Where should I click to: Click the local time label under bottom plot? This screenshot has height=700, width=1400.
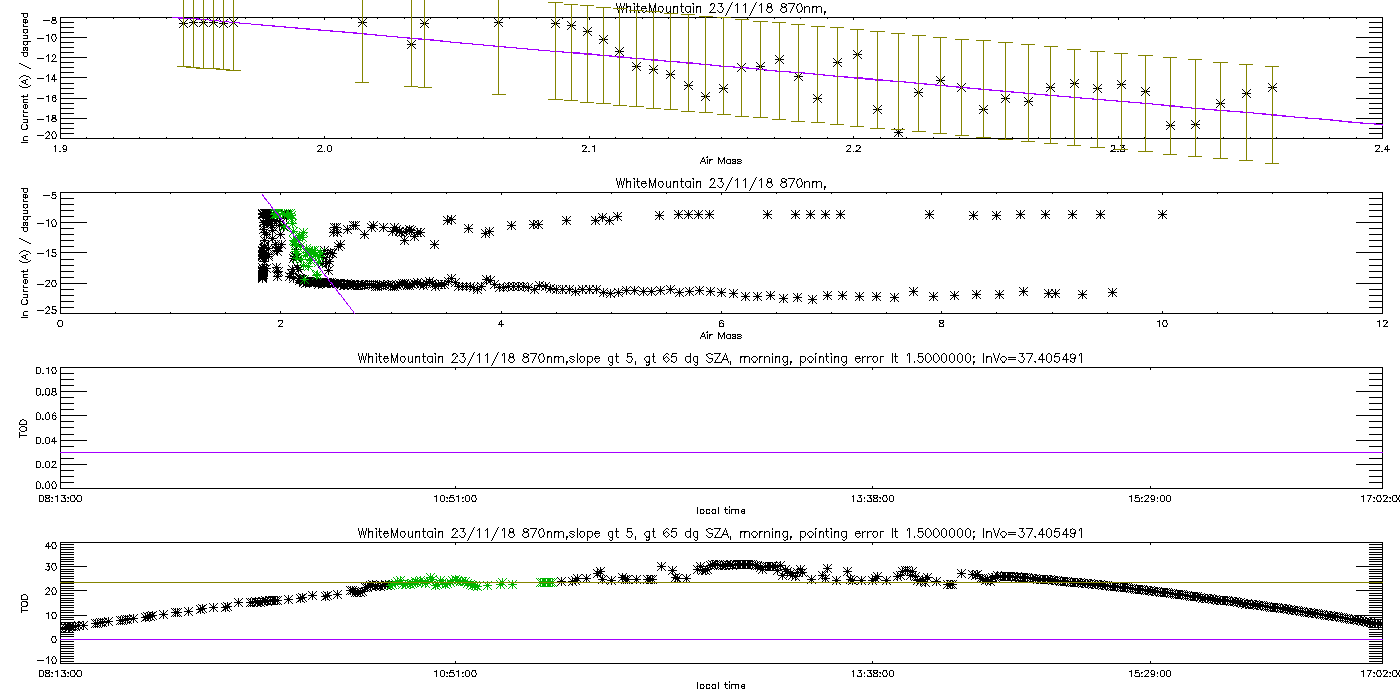tap(720, 686)
